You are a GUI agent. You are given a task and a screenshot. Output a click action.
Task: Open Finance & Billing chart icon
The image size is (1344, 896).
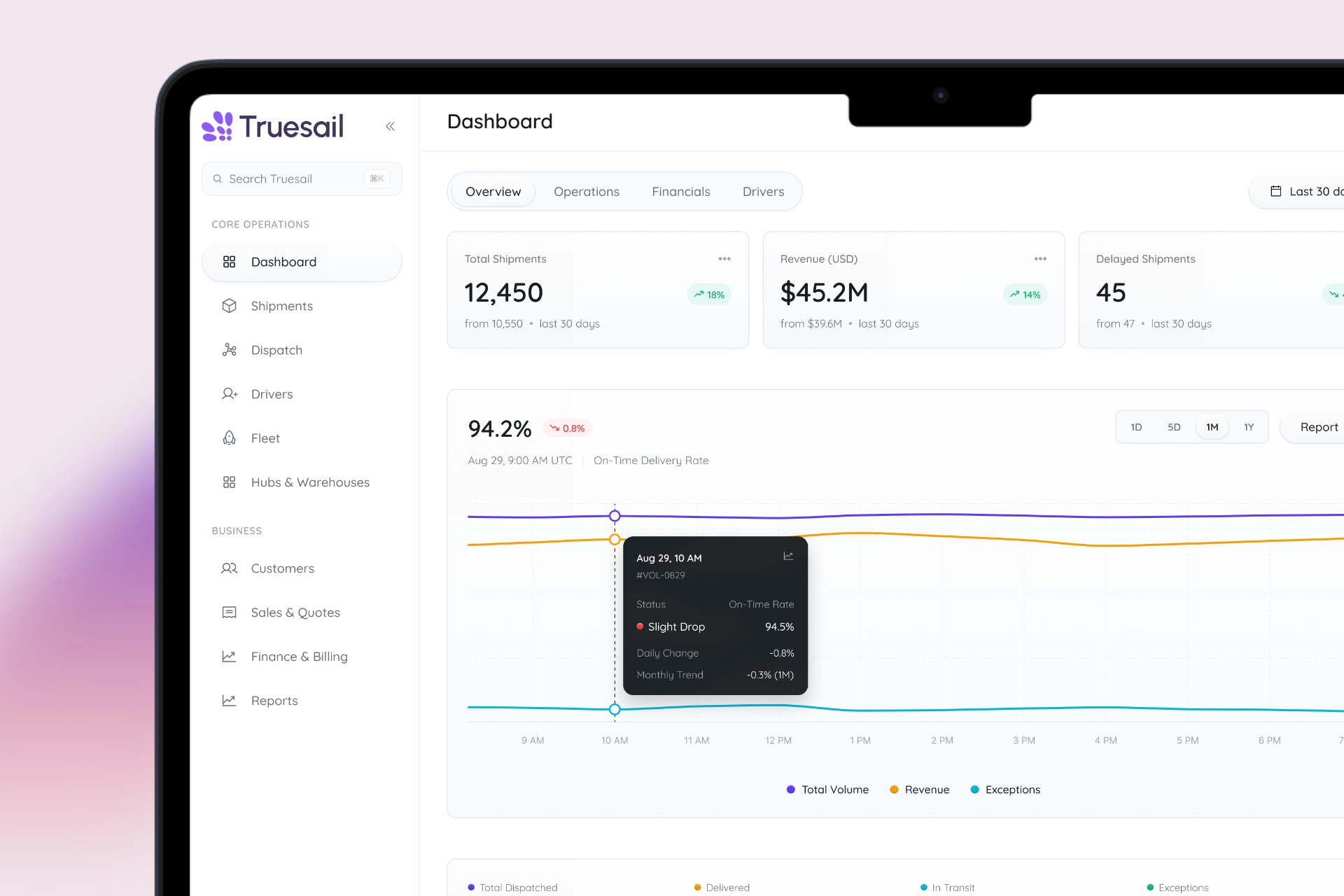point(229,657)
